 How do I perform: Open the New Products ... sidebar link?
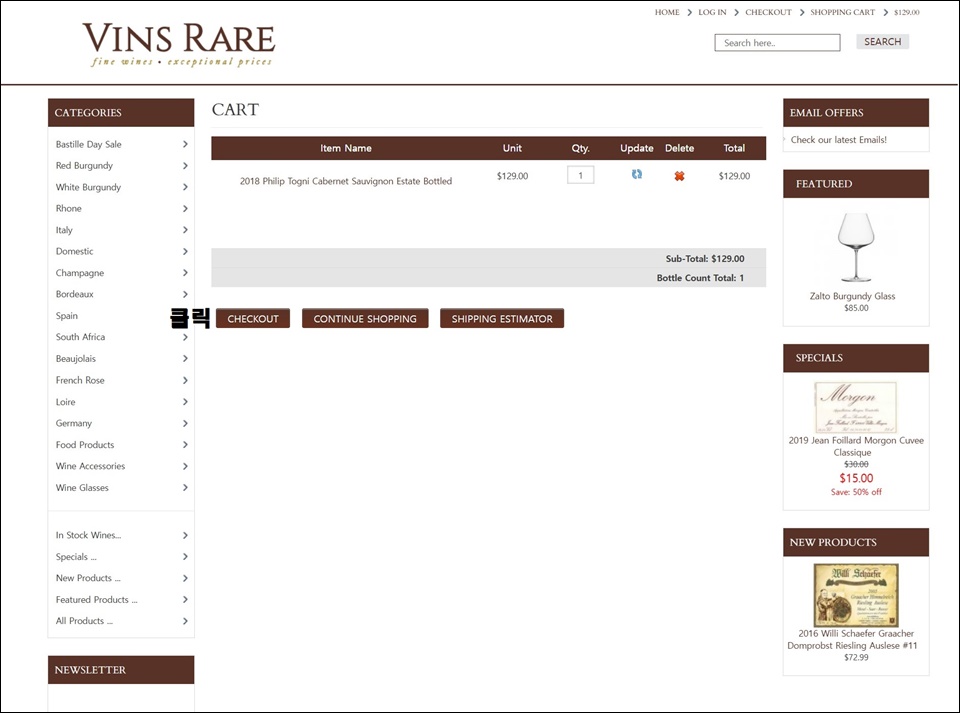pyautogui.click(x=88, y=578)
